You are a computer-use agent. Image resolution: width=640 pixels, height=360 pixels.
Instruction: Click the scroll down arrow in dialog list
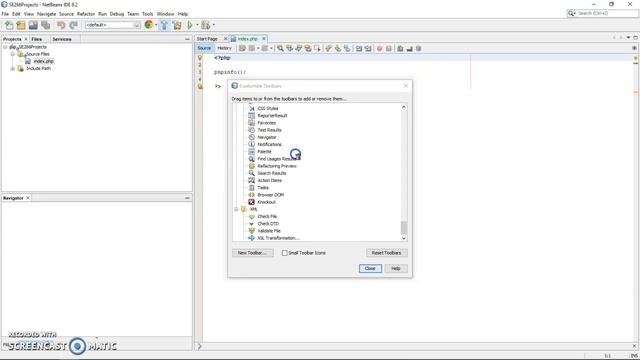click(x=404, y=238)
